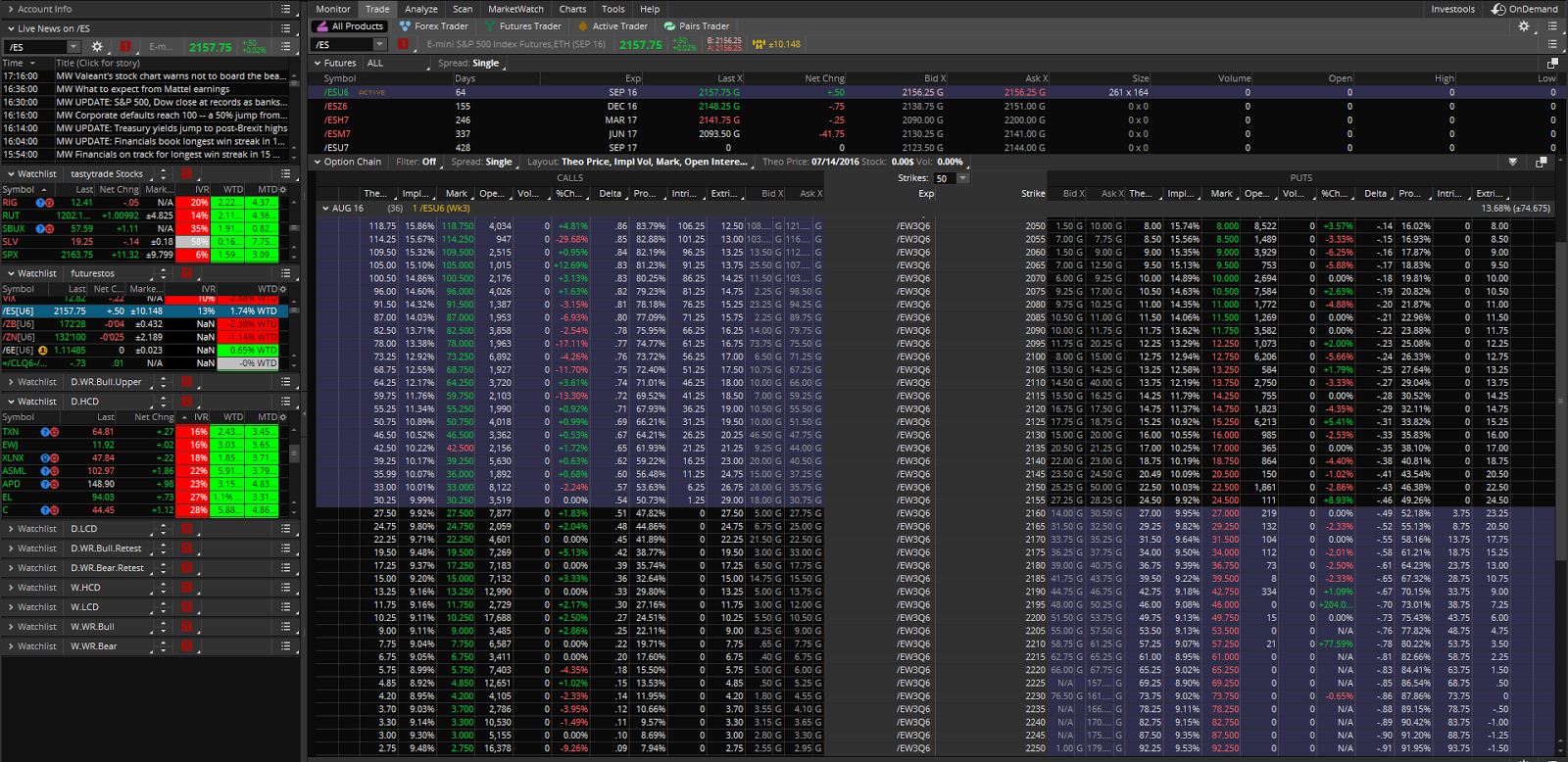The image size is (1568, 762).
Task: Switch to the Pairs Trader tab
Action: (x=697, y=26)
